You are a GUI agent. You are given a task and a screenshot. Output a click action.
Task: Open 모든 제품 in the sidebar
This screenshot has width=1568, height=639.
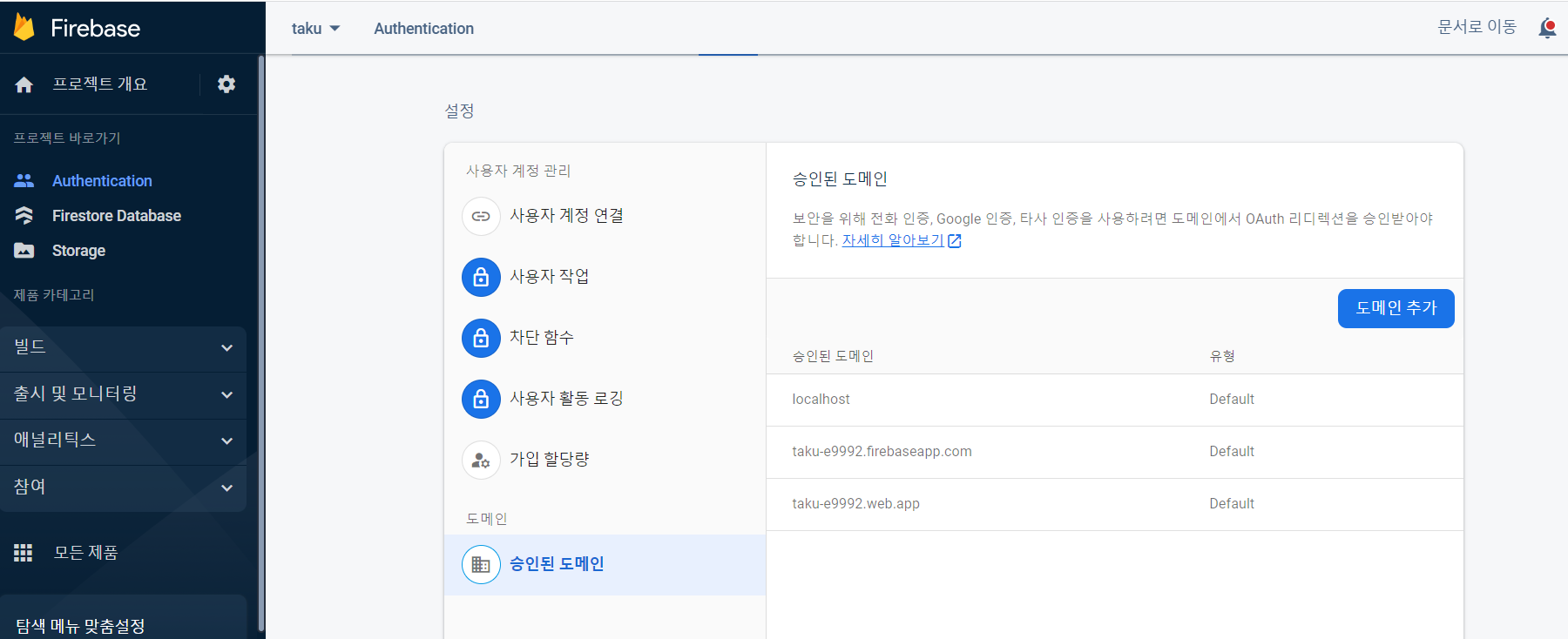(x=85, y=553)
